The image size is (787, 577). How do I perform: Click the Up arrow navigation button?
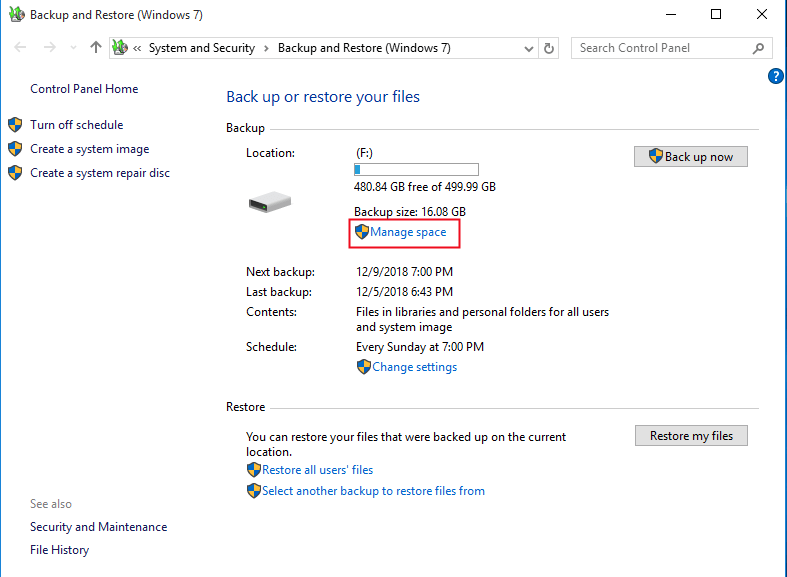click(96, 48)
